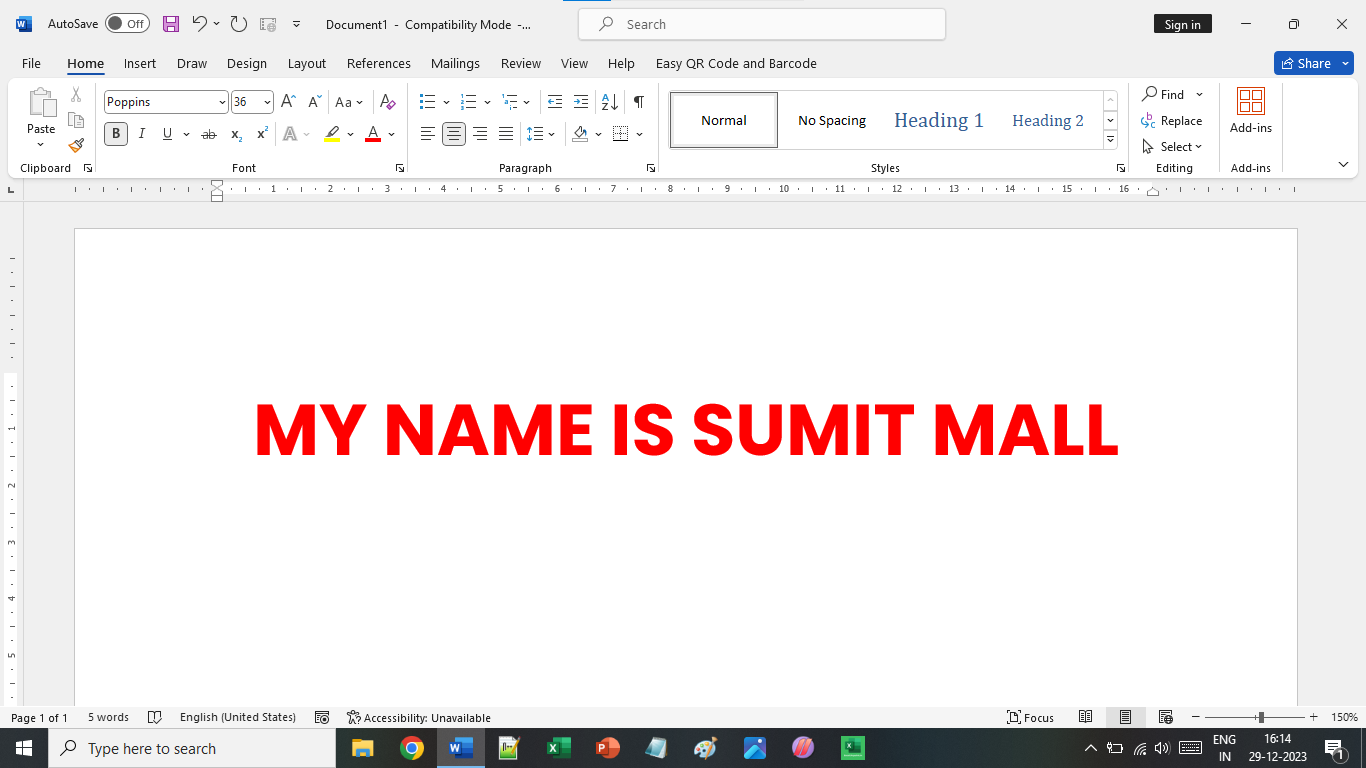
Task: Click the zoom slider in status bar
Action: tap(1260, 717)
